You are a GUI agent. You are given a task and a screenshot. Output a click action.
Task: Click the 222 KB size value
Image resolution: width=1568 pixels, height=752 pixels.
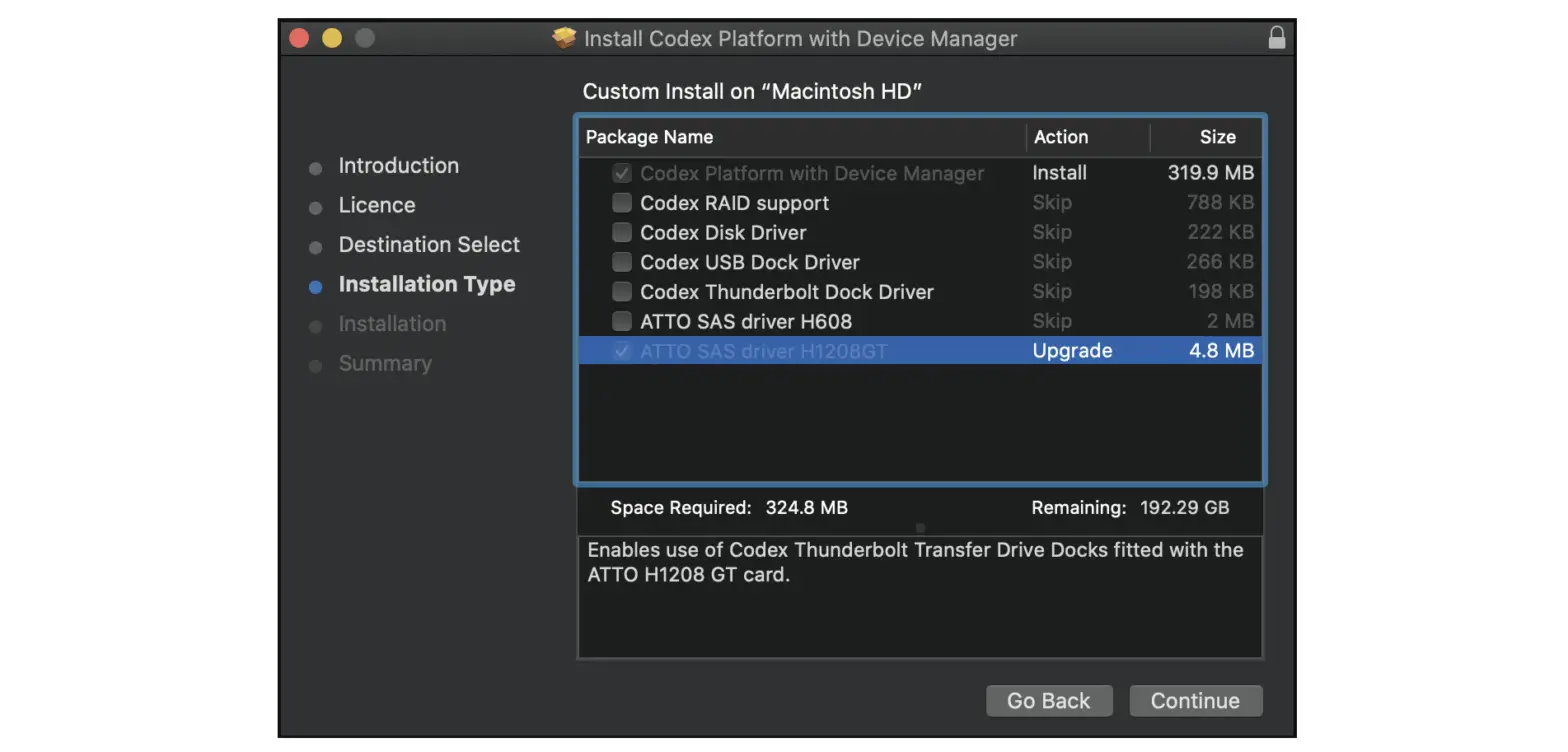point(1220,232)
